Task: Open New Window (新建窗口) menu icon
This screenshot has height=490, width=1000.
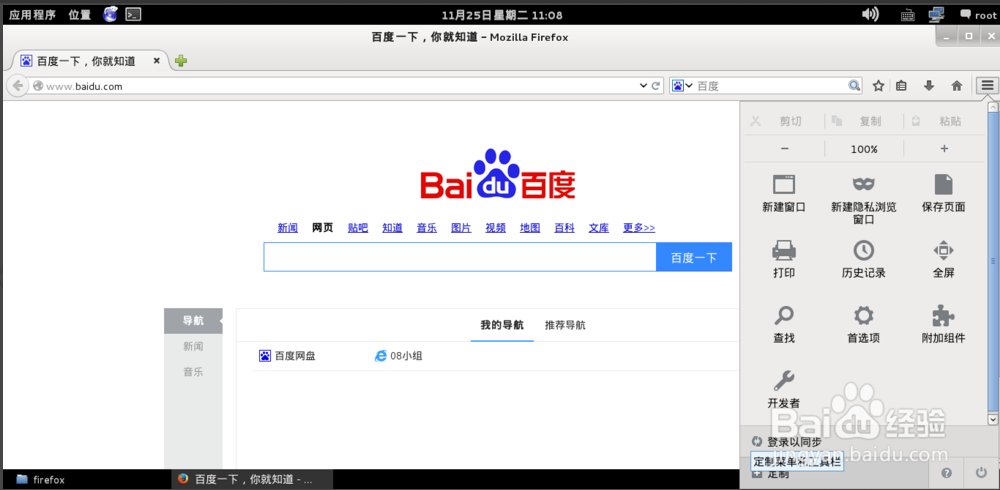Action: pyautogui.click(x=784, y=185)
